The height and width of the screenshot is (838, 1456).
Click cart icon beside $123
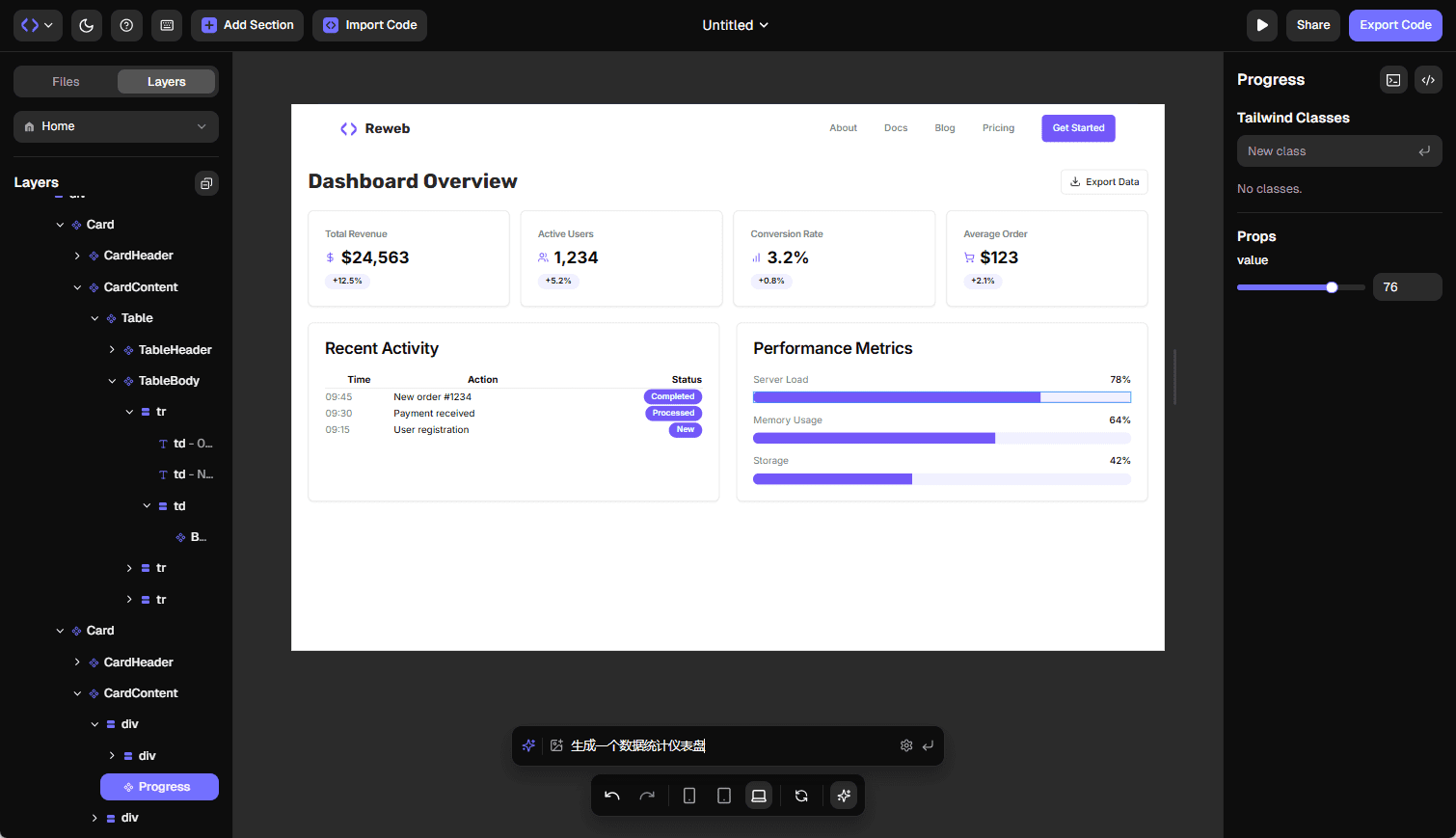(969, 257)
